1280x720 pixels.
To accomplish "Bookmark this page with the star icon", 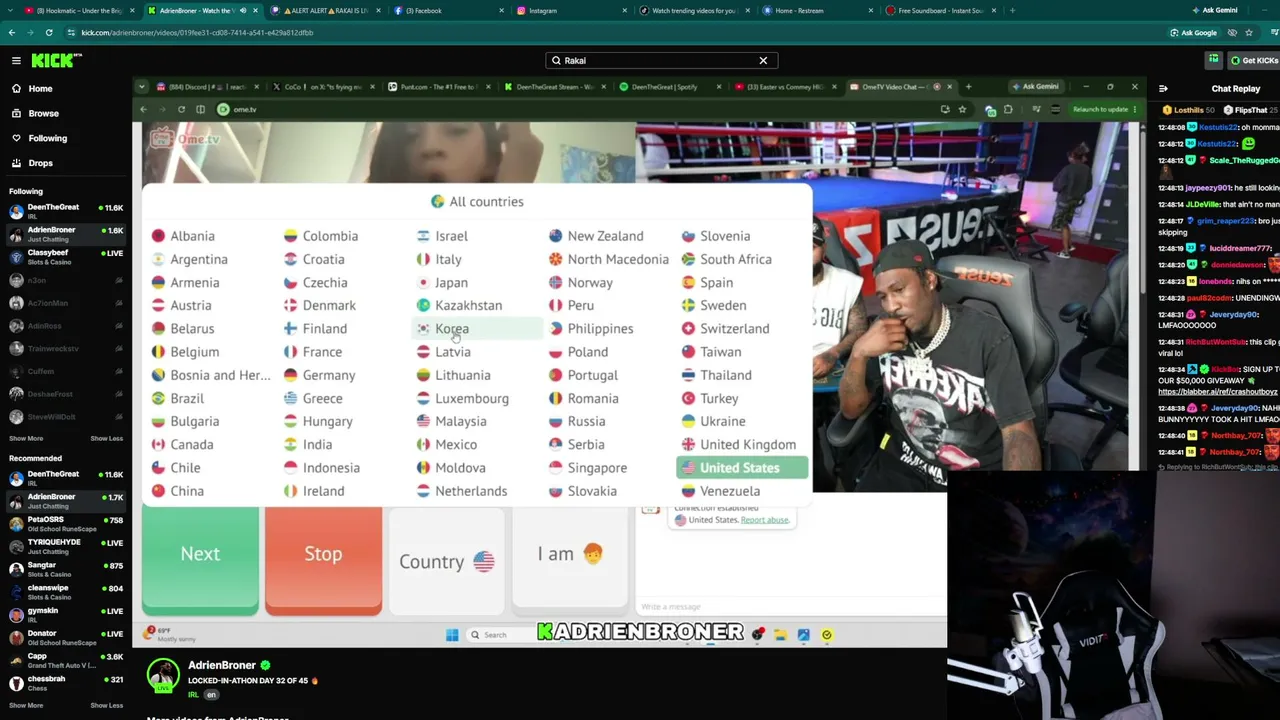I will 1249,33.
